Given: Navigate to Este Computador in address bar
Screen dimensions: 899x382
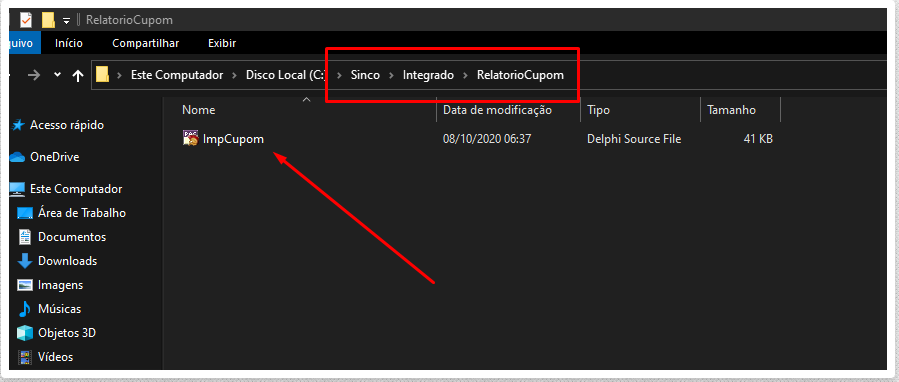Looking at the screenshot, I should pos(177,75).
